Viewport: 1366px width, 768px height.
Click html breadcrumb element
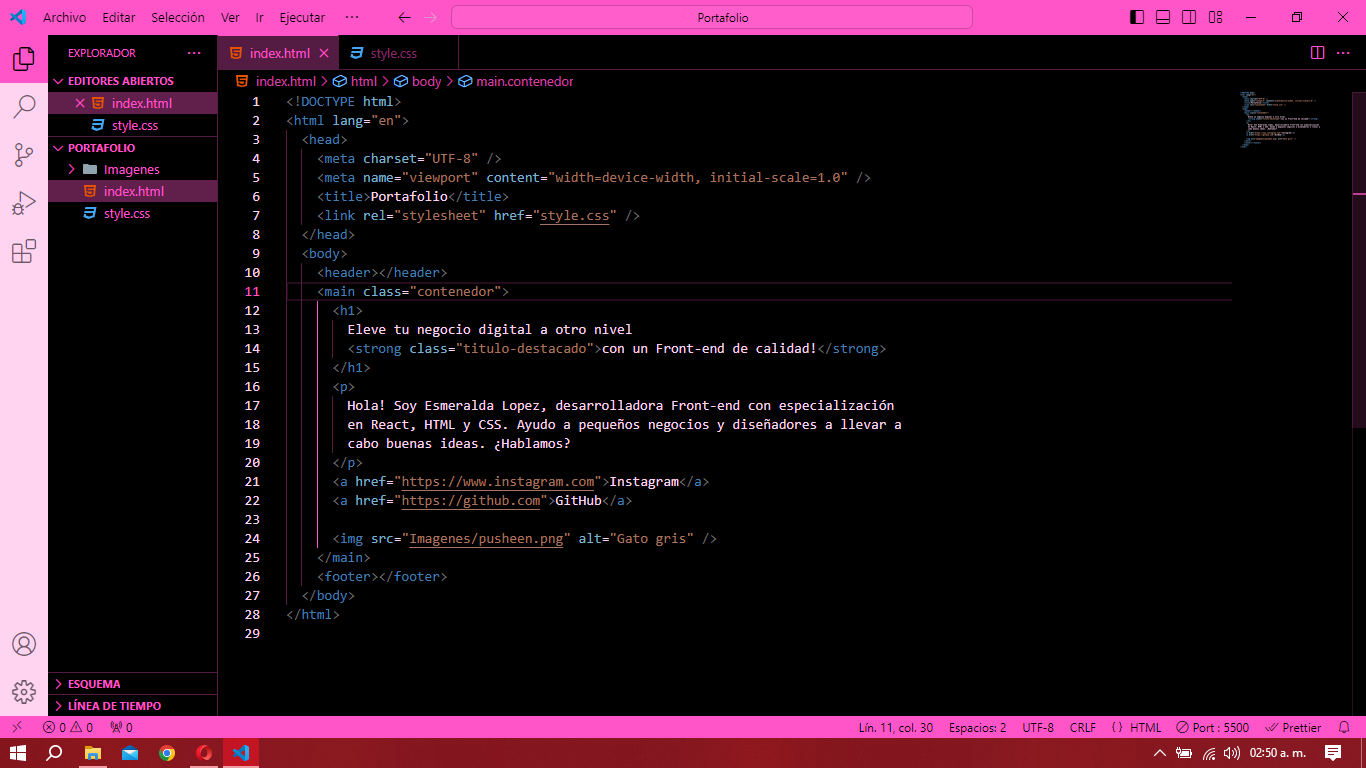coord(355,81)
